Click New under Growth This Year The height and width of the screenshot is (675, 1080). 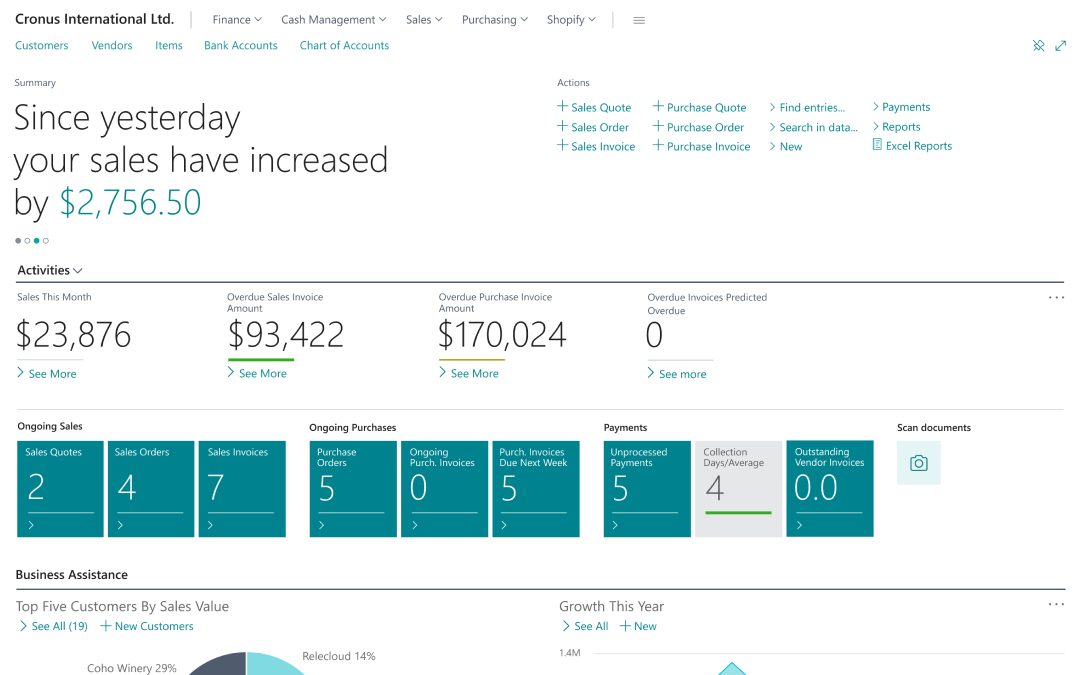pos(638,626)
